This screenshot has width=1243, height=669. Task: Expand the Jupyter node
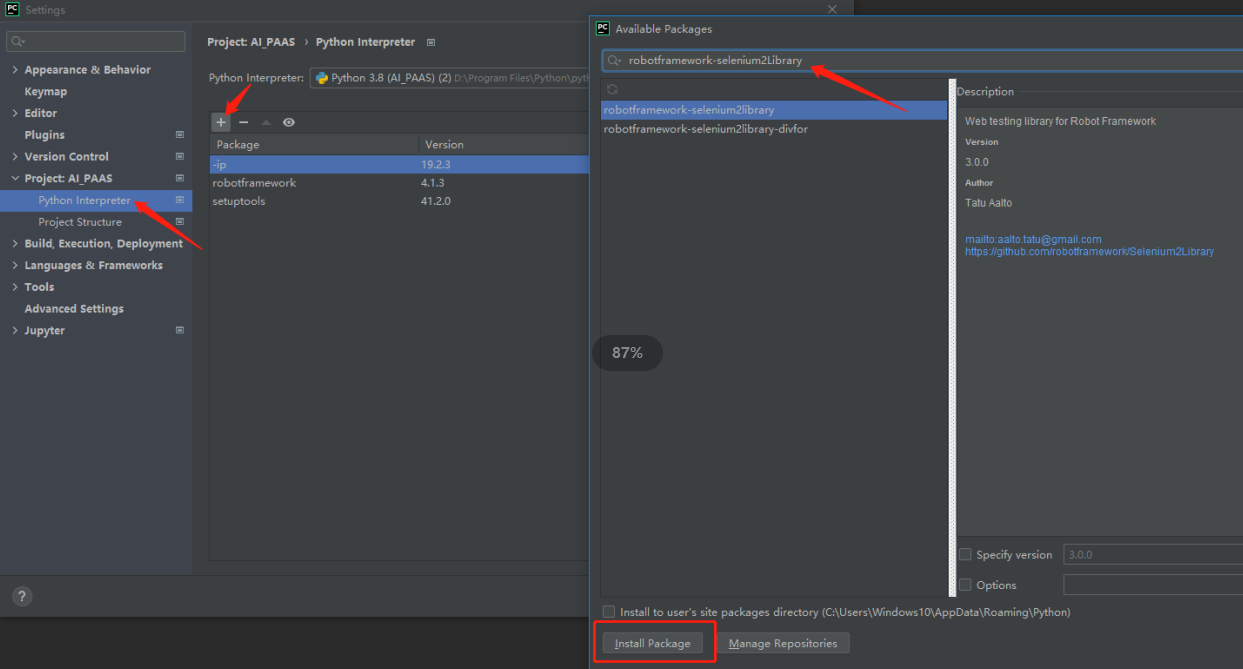click(15, 330)
